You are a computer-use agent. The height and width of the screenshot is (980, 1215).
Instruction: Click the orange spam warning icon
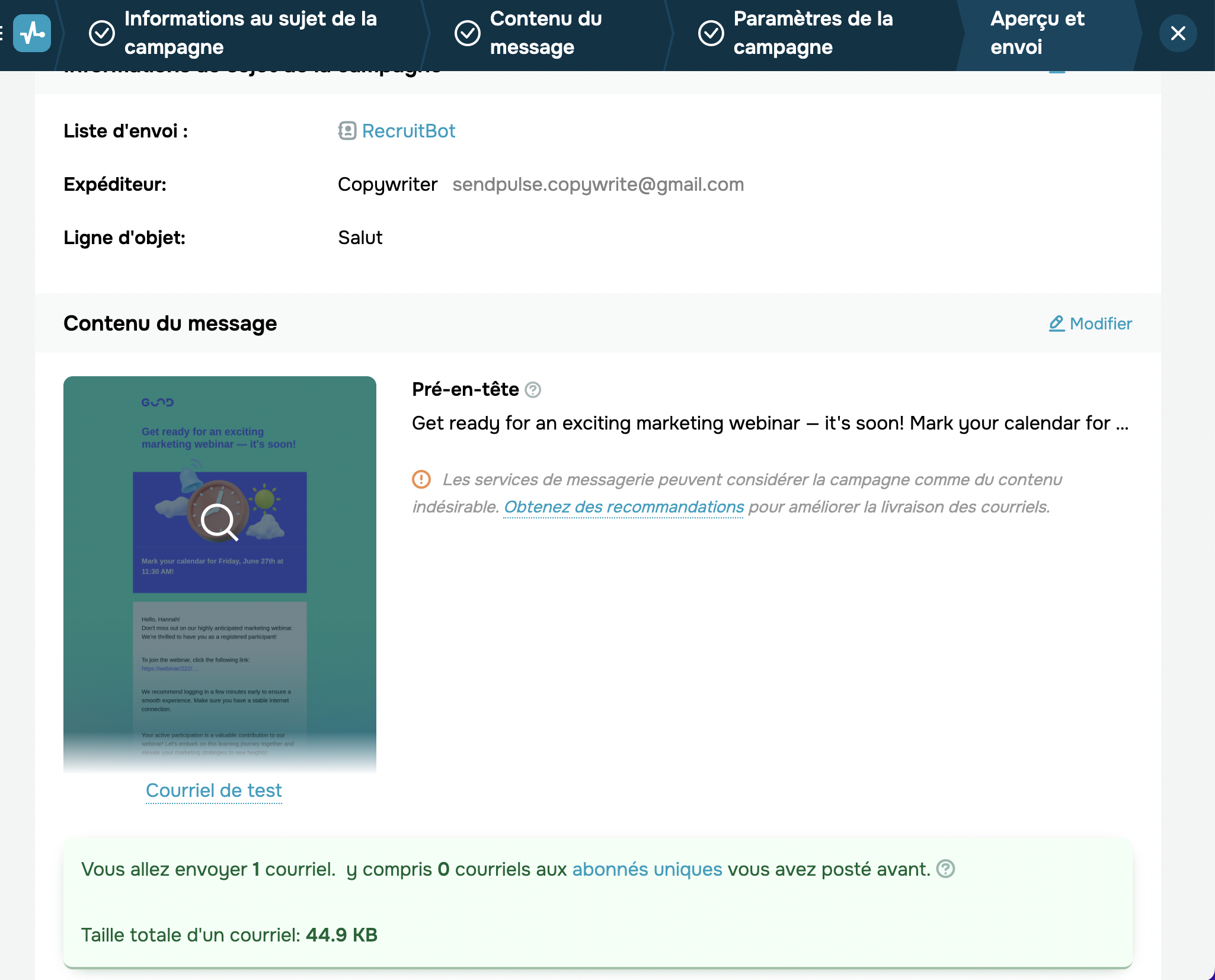click(x=421, y=479)
